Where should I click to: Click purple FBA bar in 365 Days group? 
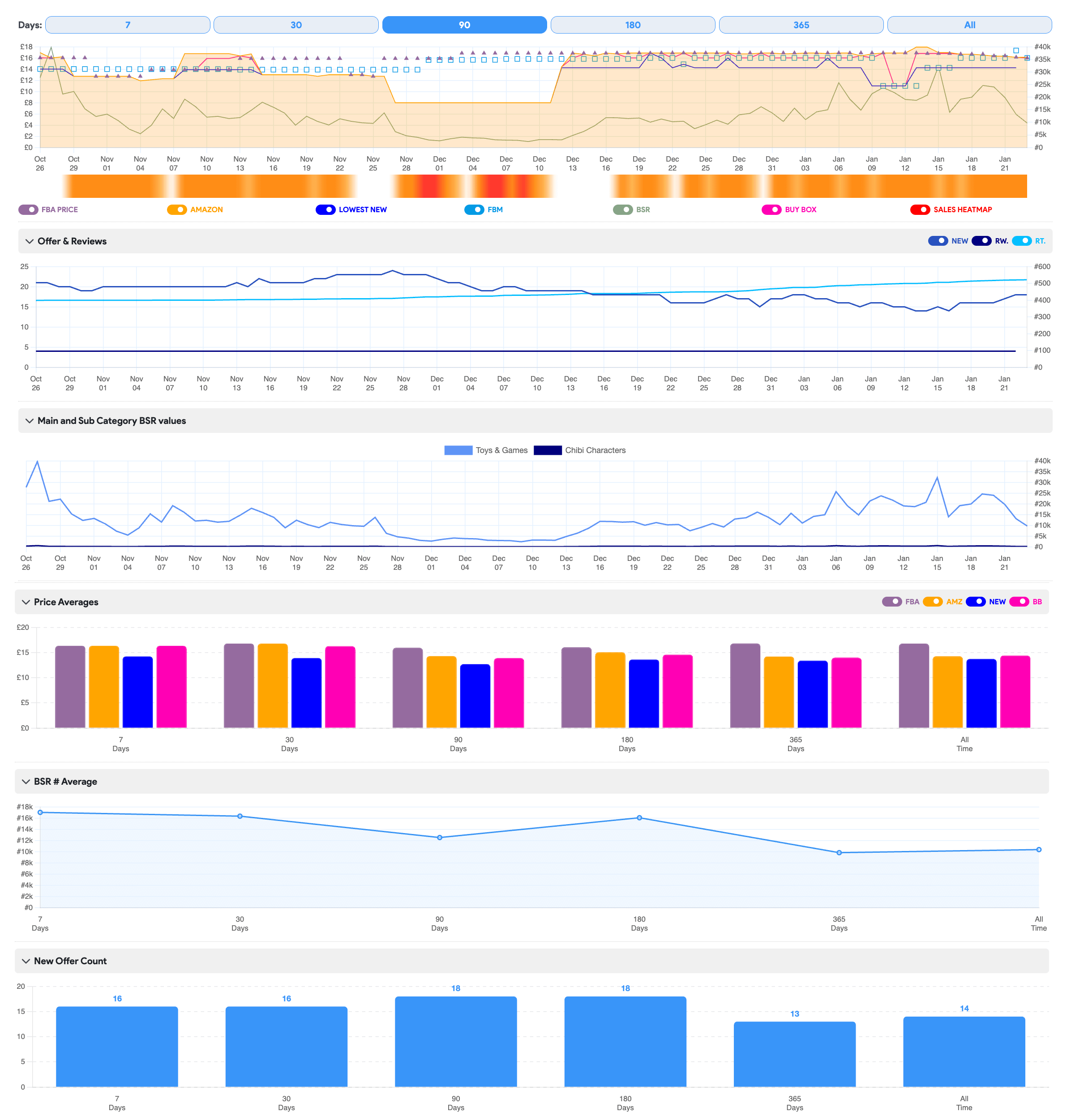(745, 686)
